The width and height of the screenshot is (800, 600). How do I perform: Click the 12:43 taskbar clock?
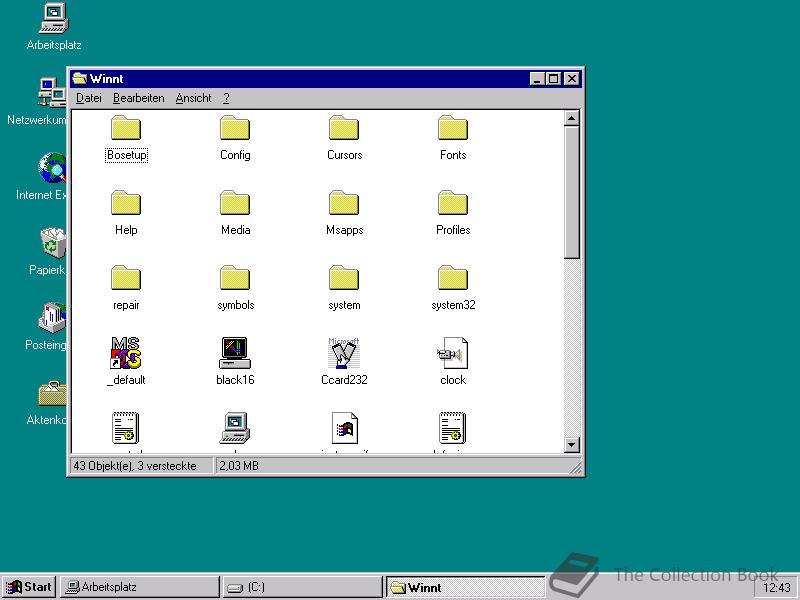(777, 588)
